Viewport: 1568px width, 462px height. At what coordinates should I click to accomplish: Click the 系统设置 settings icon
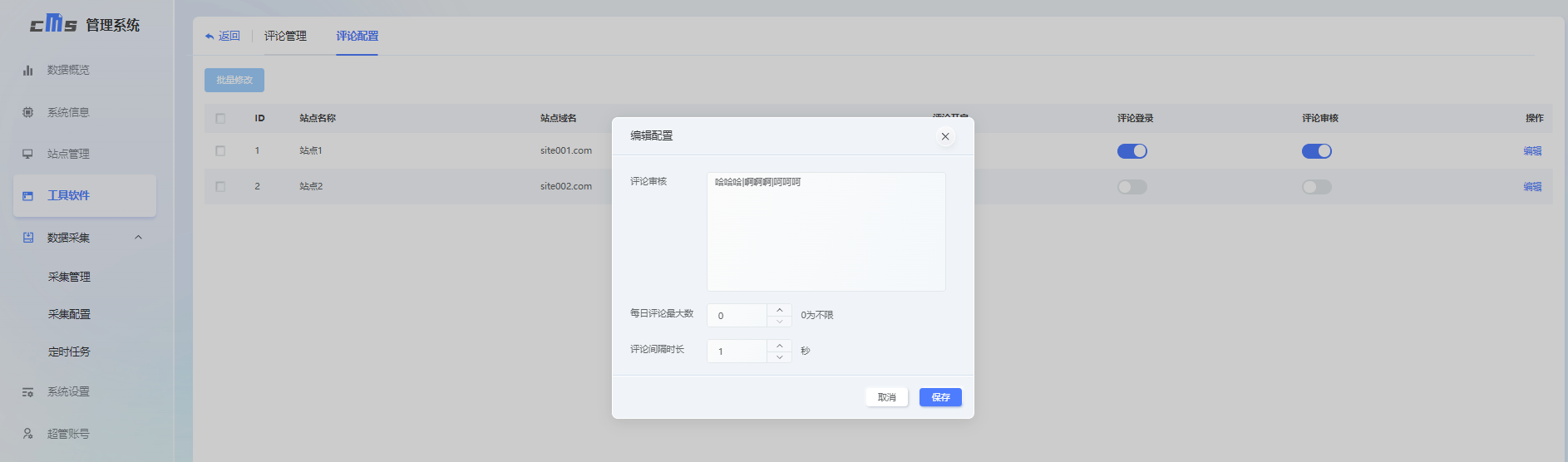tap(27, 391)
